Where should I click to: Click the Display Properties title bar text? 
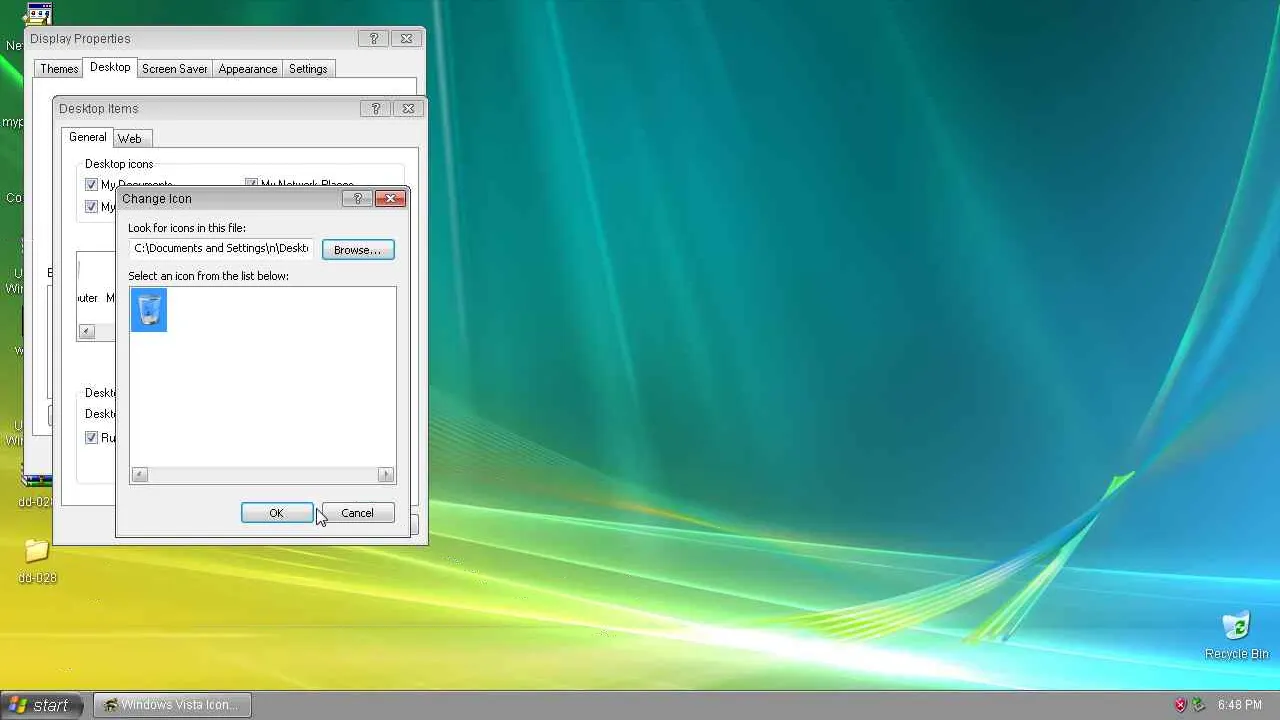80,38
